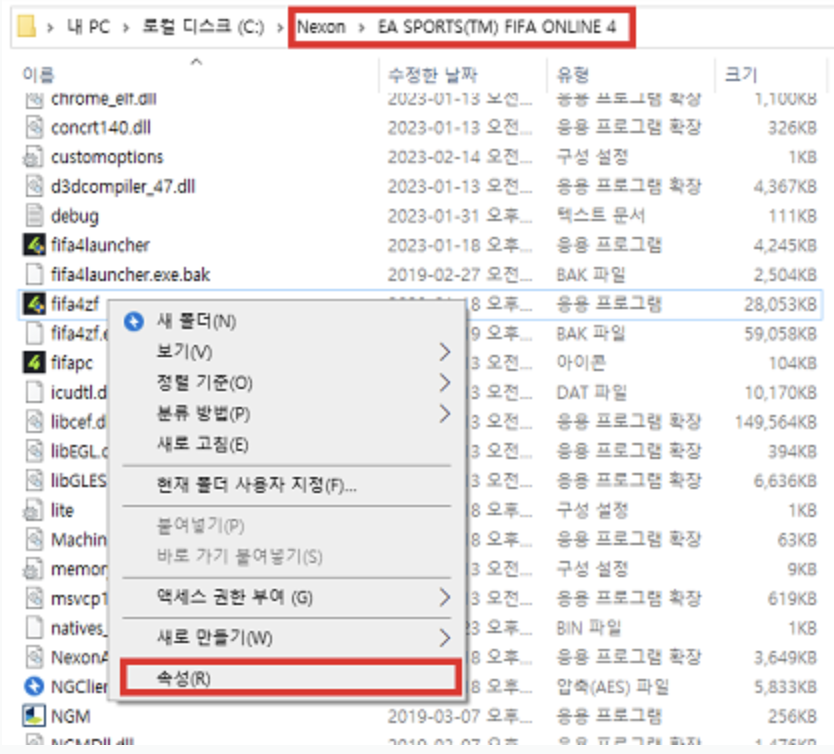Viewport: 834px width, 754px height.
Task: Open the chevron after 내 PC breadcrumb
Action: [x=126, y=27]
